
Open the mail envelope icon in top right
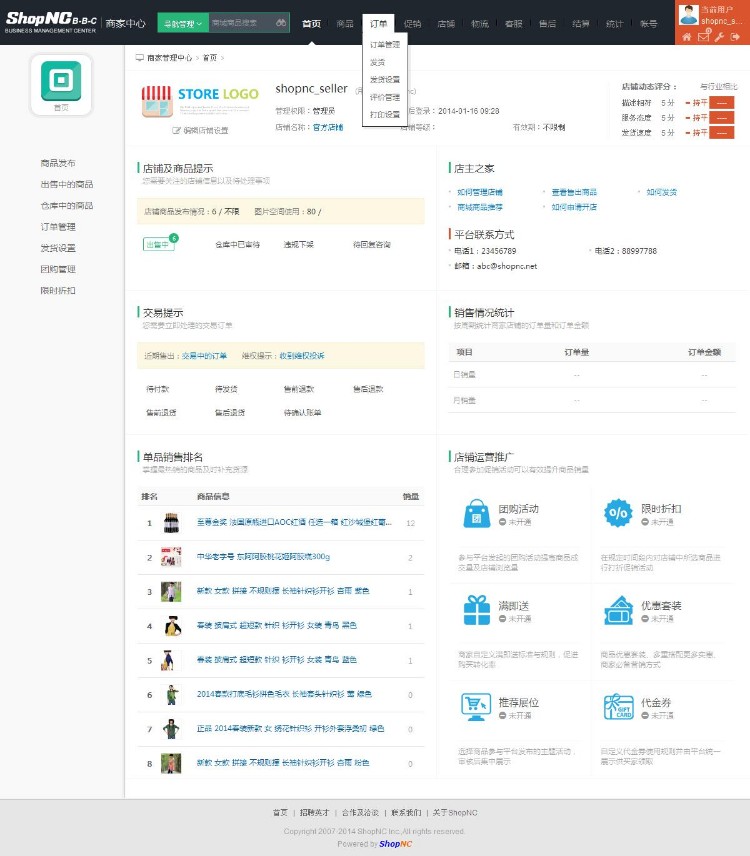point(703,37)
